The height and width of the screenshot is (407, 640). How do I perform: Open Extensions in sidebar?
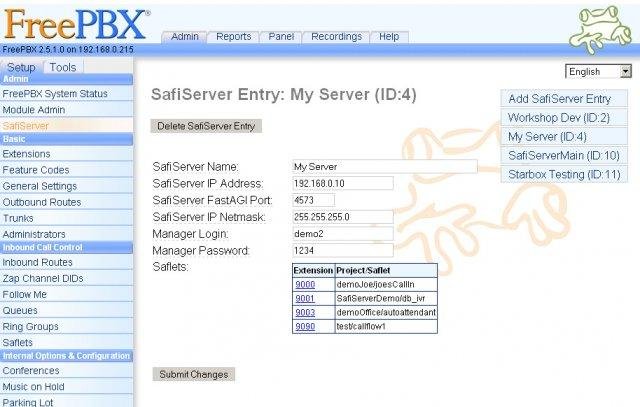(x=67, y=154)
